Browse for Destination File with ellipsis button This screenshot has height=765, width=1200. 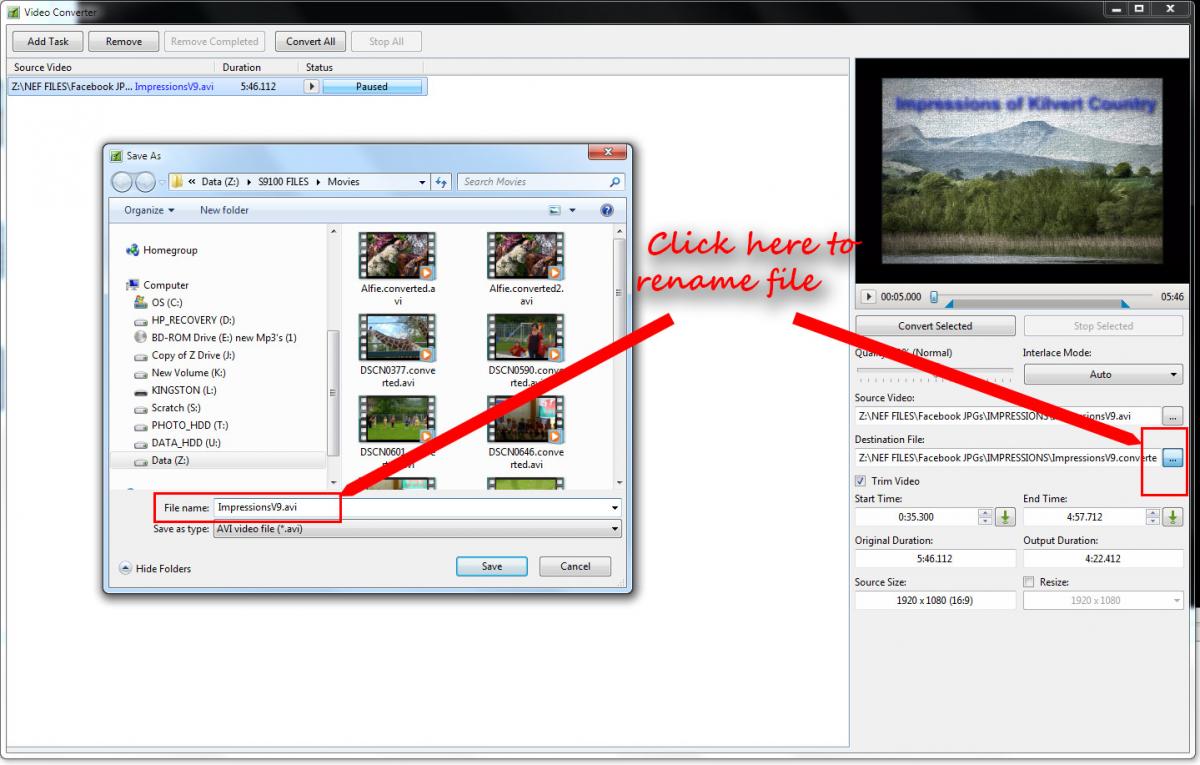1173,457
